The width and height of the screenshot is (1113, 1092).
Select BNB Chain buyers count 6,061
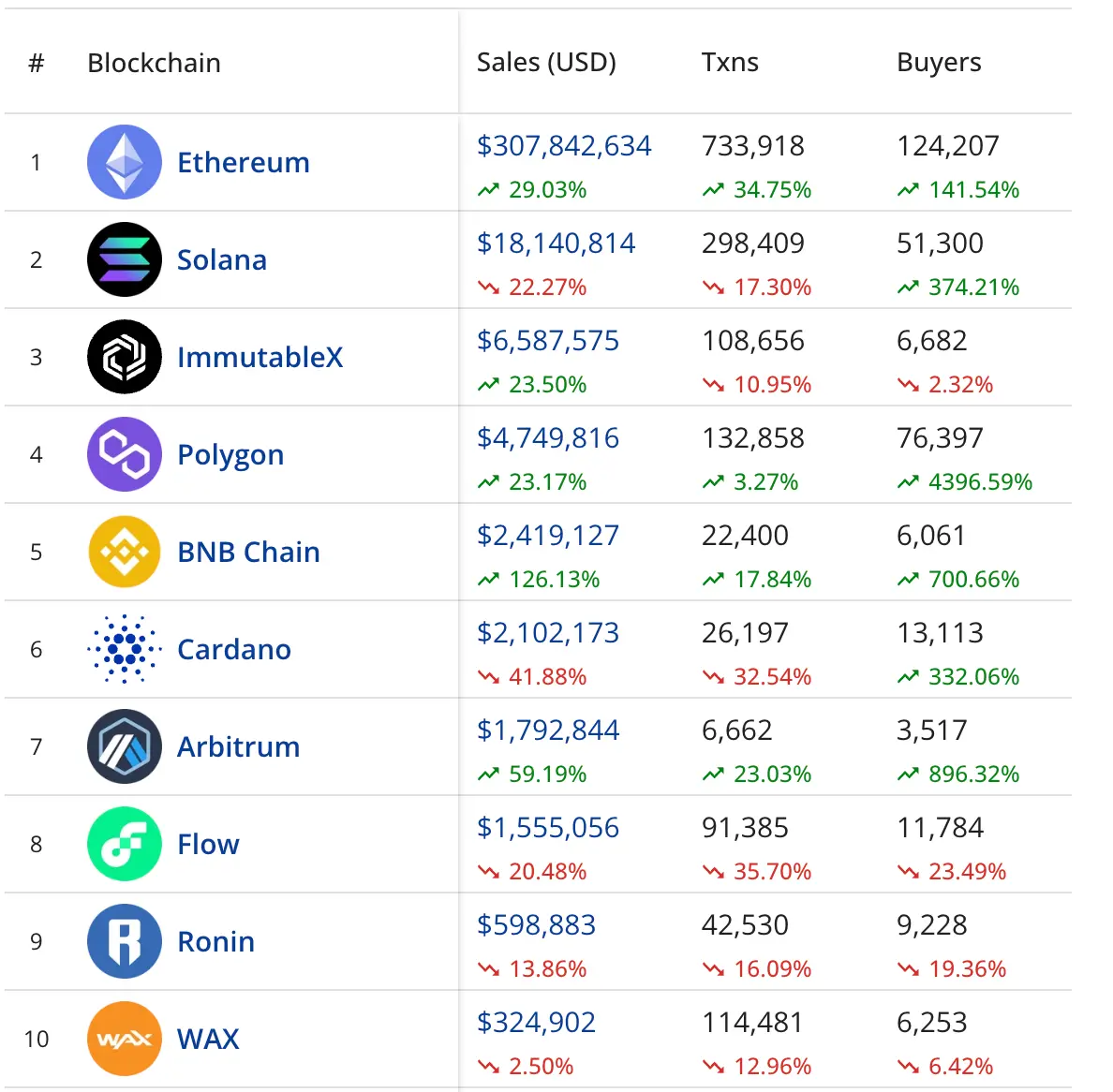932,535
